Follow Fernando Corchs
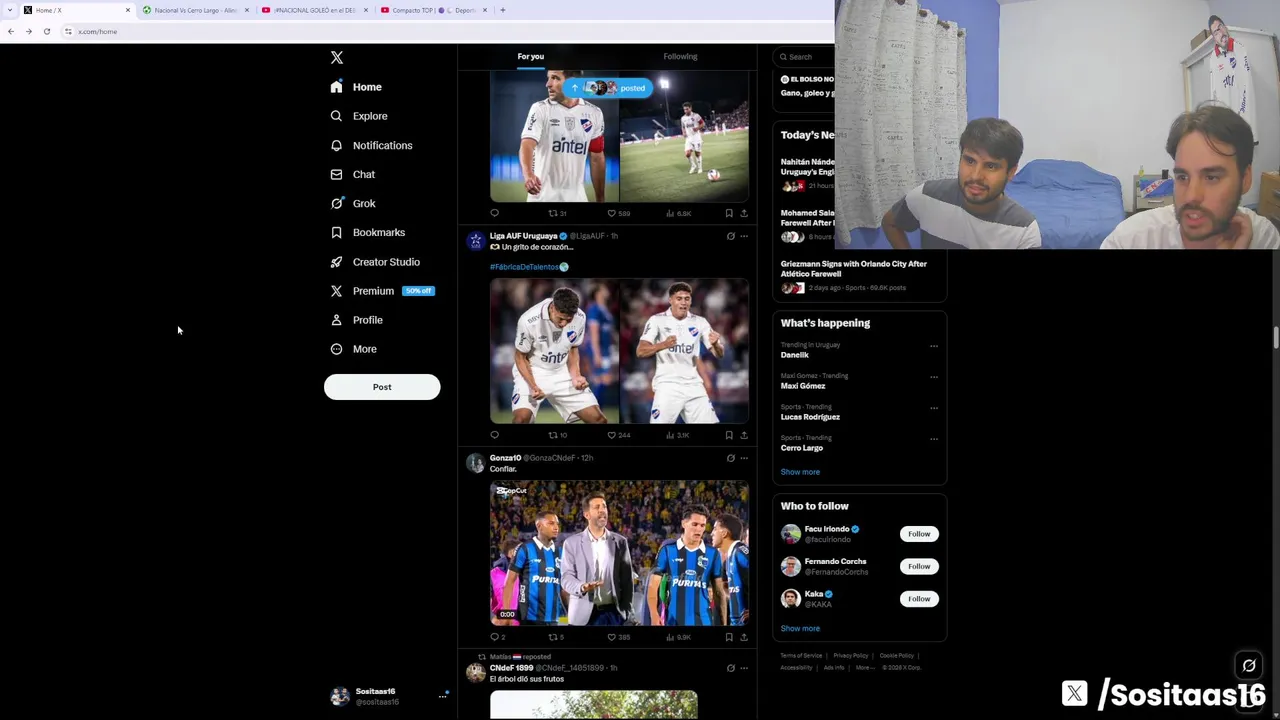This screenshot has height=720, width=1280. 919,566
